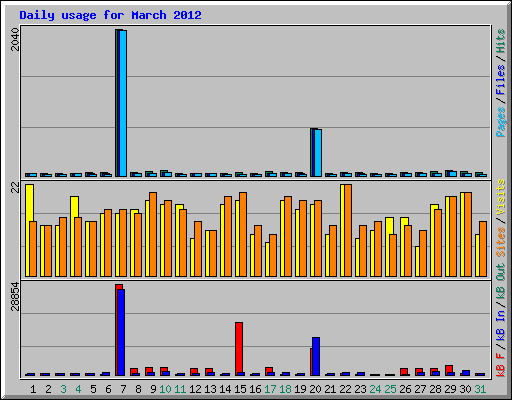Viewport: 512px width, 400px height.
Task: Click day label 22 on x-axis
Action: pos(345,389)
